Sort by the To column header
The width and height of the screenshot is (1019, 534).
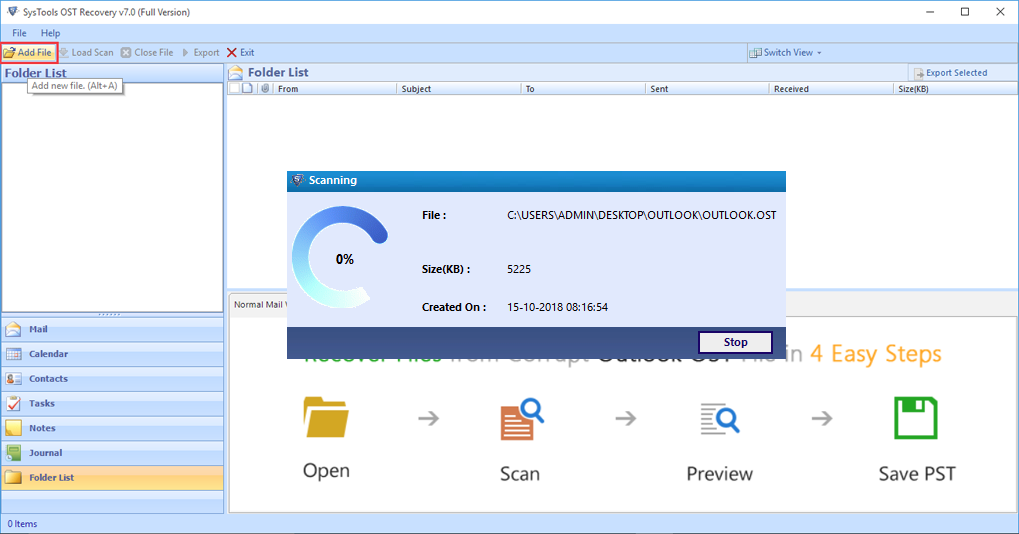click(x=583, y=89)
